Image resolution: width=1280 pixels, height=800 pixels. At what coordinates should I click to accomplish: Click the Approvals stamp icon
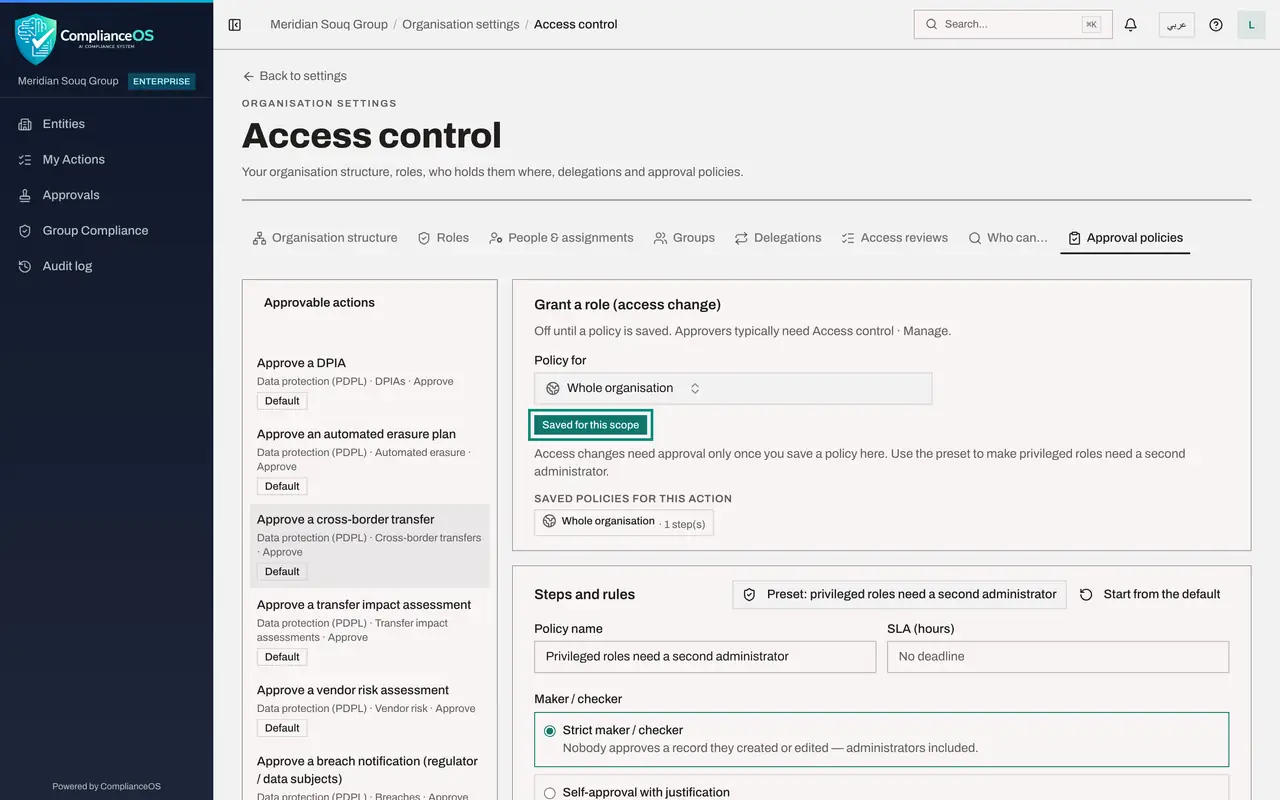coord(25,195)
